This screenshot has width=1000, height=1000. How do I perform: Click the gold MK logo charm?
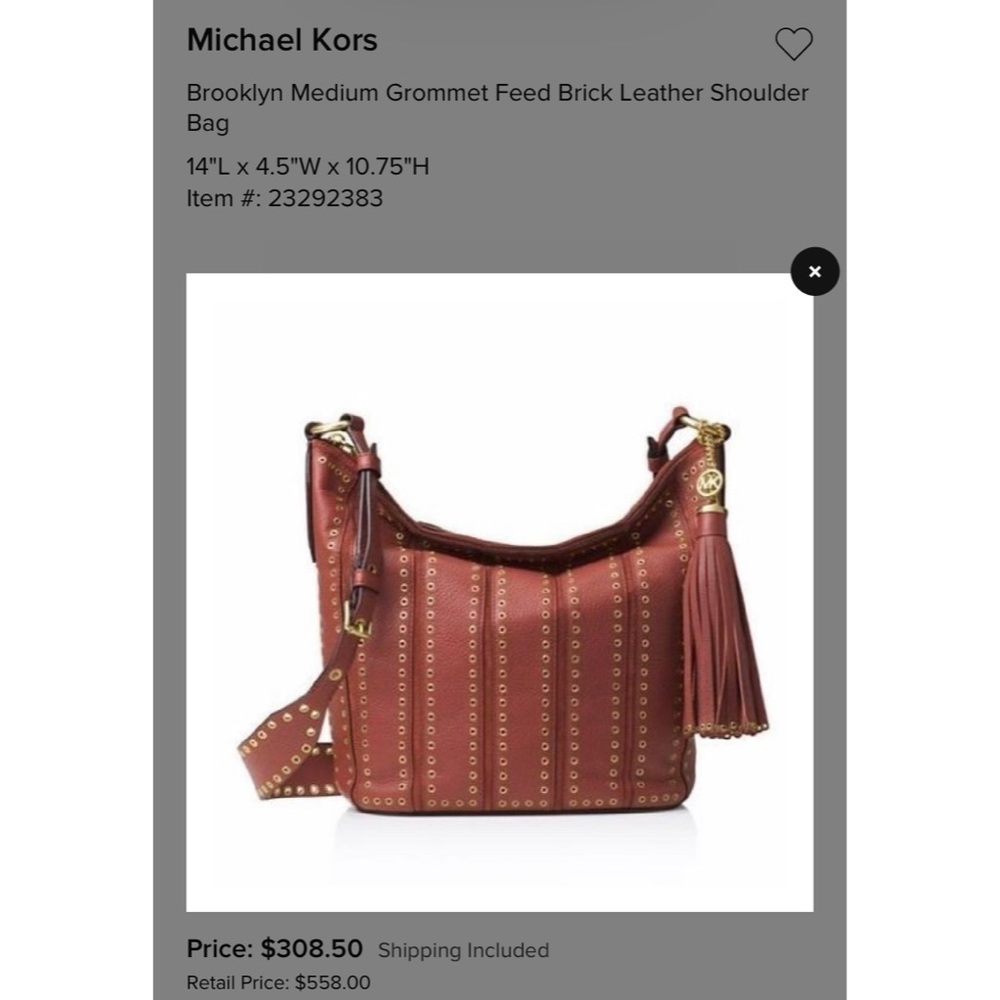pyautogui.click(x=709, y=482)
